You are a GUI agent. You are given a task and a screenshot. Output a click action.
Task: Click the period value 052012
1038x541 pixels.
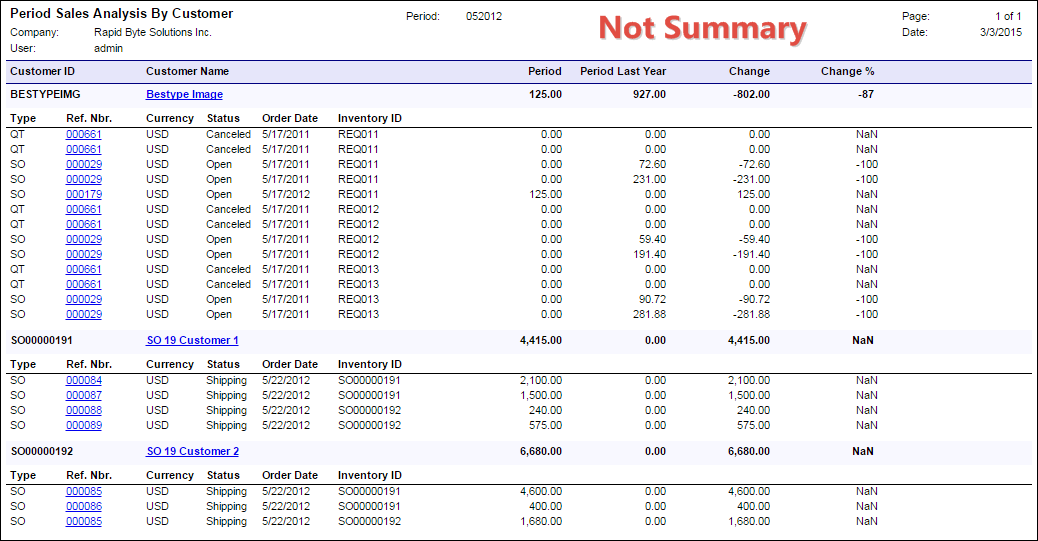click(x=484, y=17)
